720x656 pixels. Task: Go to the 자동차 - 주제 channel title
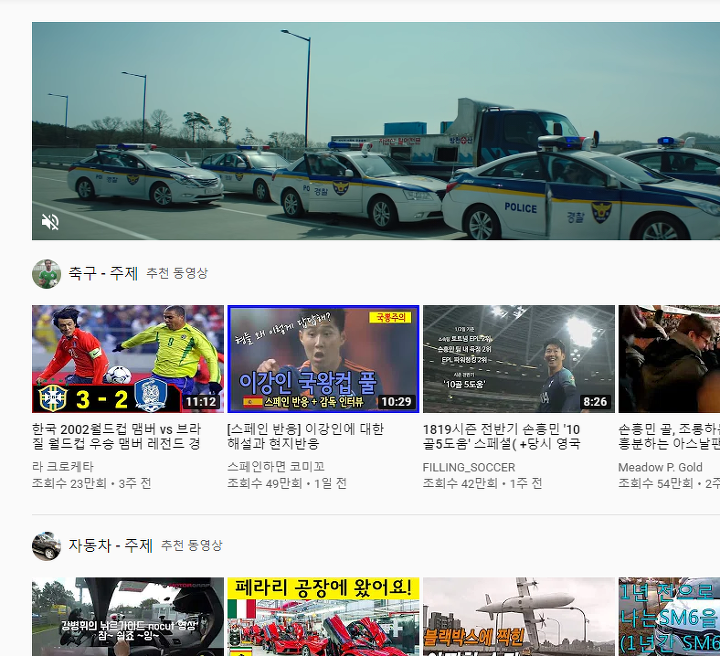[x=110, y=545]
